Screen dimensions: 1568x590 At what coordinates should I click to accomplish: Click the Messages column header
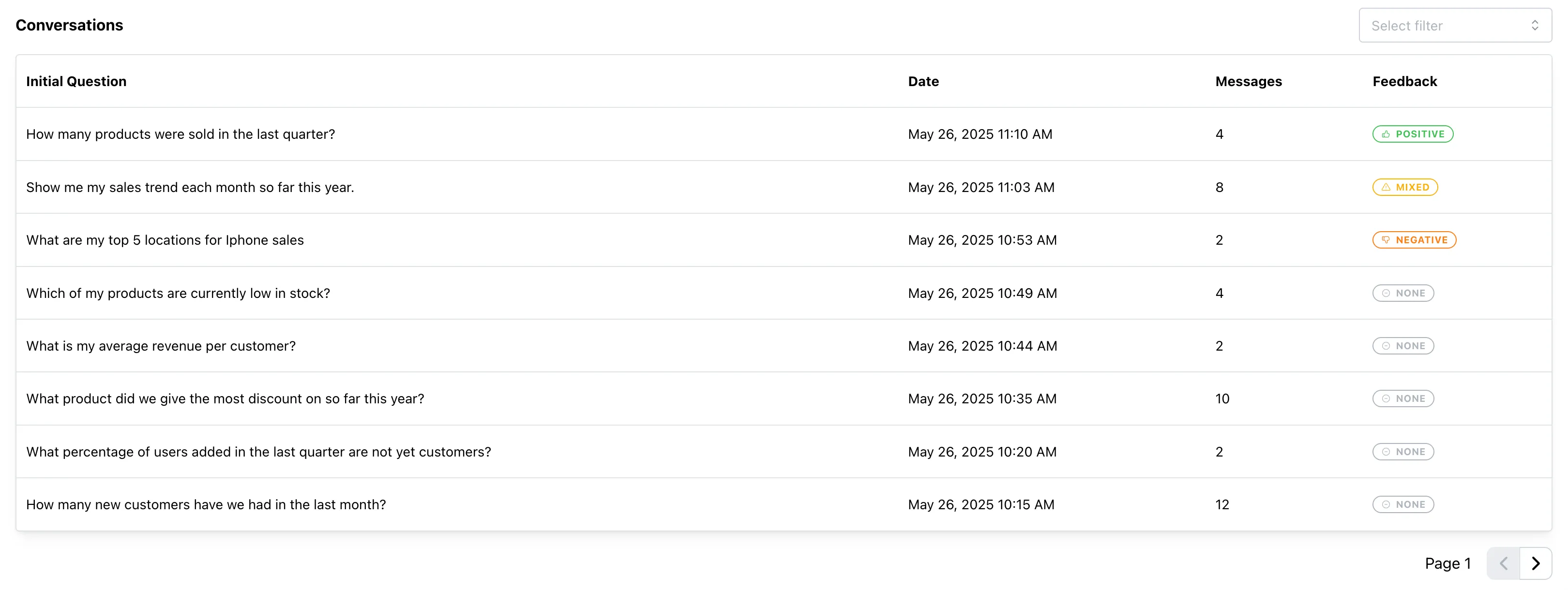[1248, 82]
